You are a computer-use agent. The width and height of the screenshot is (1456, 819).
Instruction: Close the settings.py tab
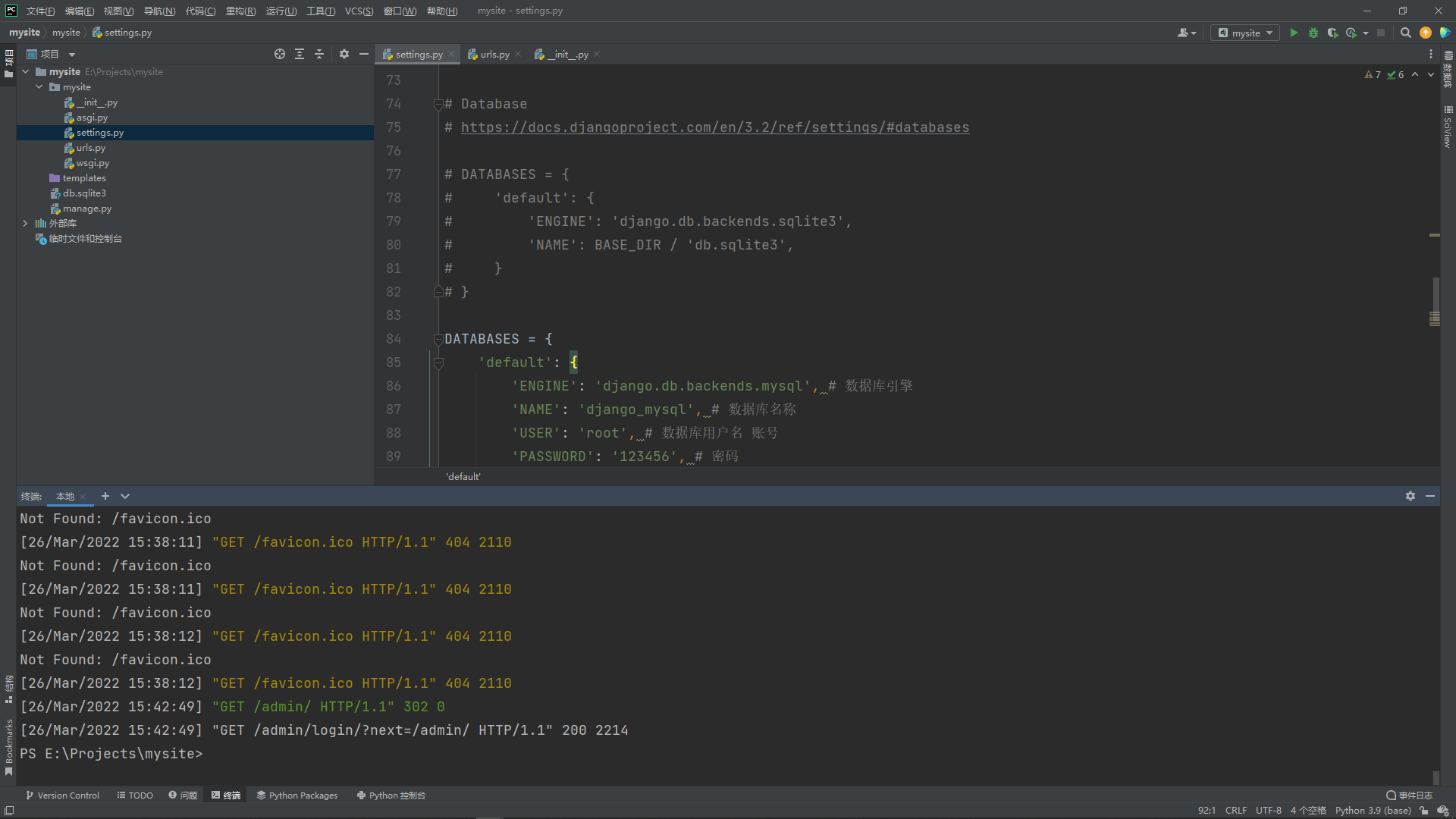(451, 54)
